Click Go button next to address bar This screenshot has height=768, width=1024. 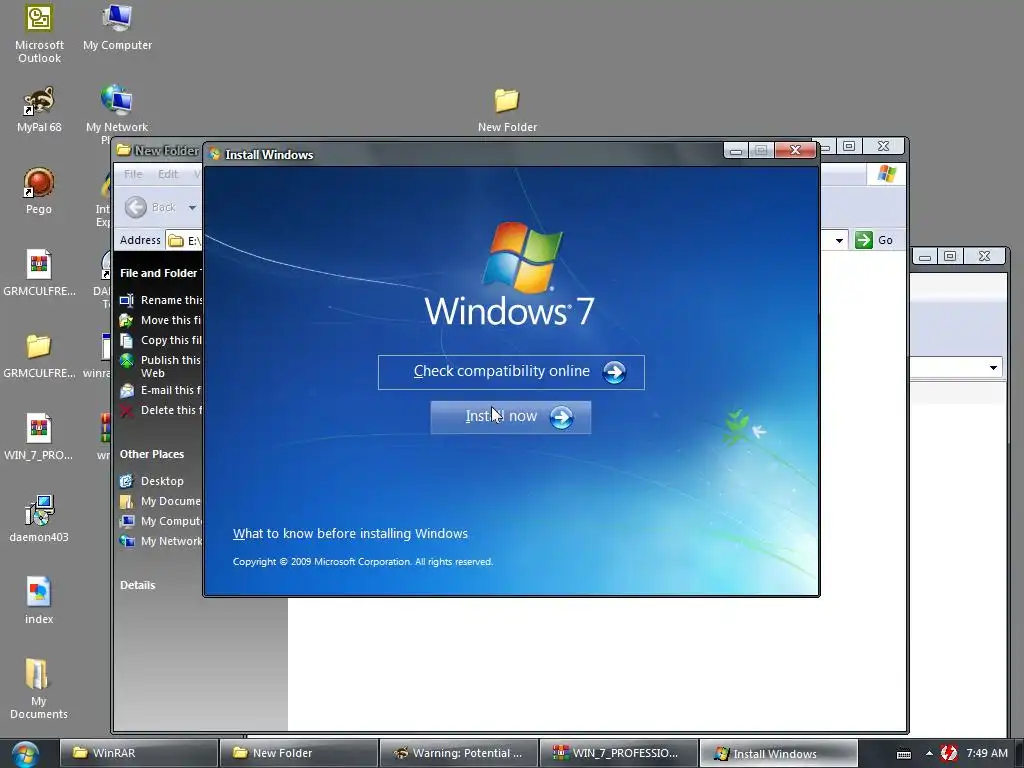tap(874, 240)
